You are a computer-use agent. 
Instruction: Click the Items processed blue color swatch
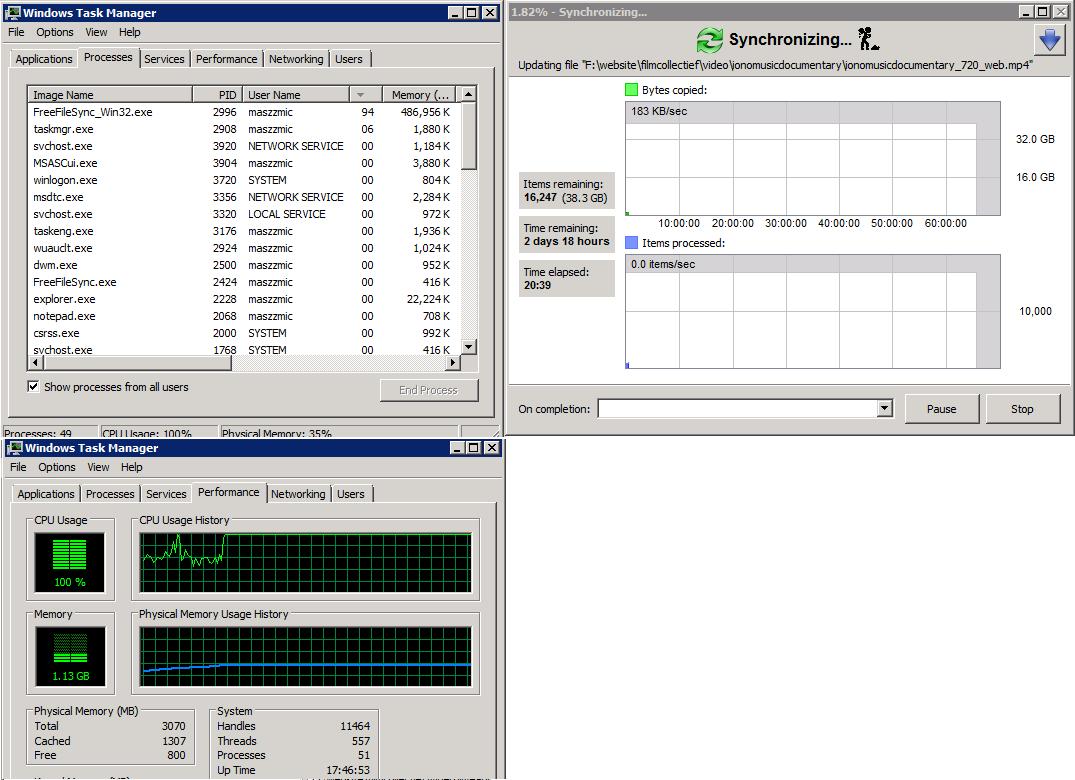pyautogui.click(x=631, y=243)
